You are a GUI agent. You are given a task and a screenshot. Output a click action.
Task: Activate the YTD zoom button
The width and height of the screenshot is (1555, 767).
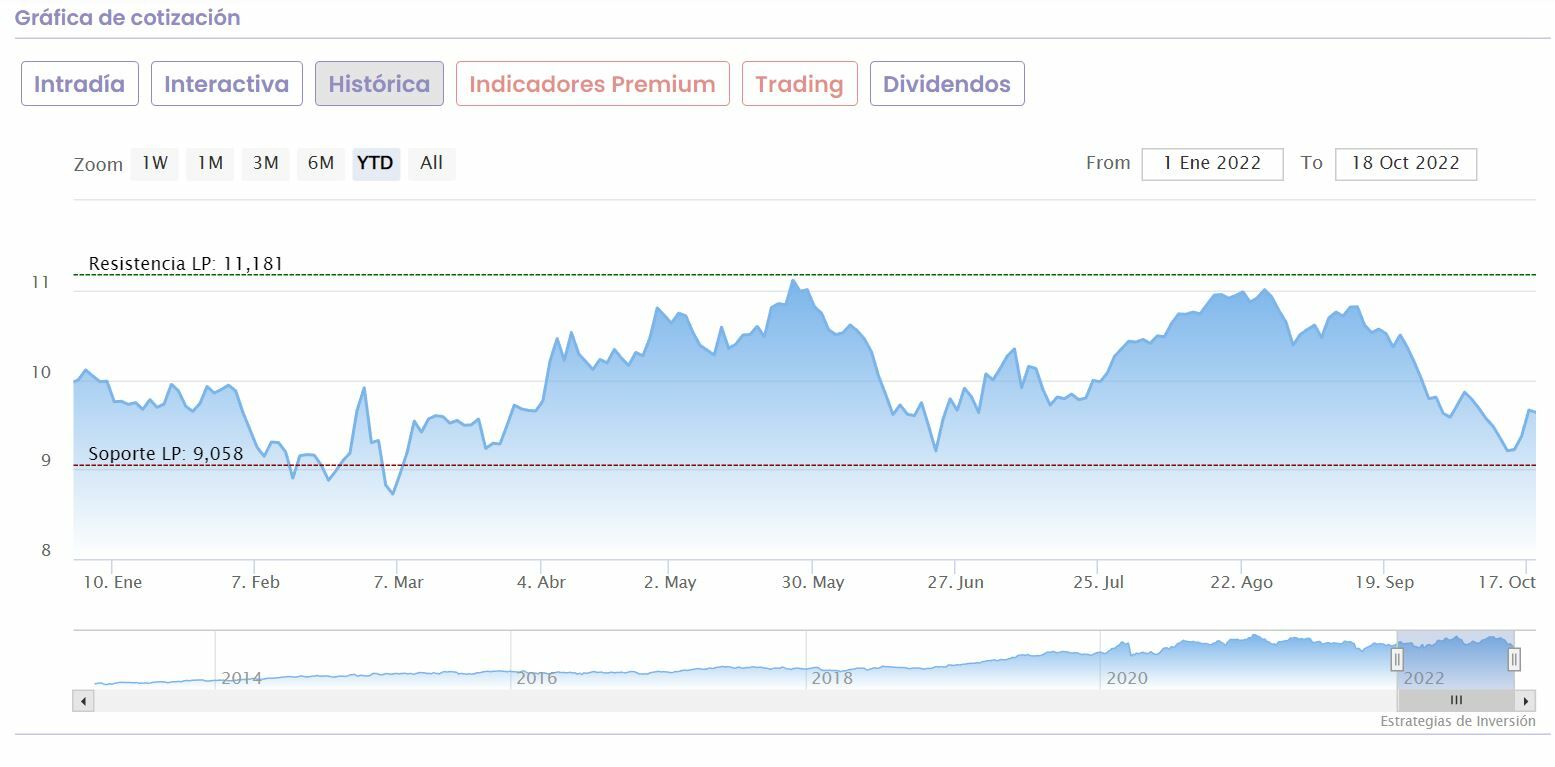point(376,163)
